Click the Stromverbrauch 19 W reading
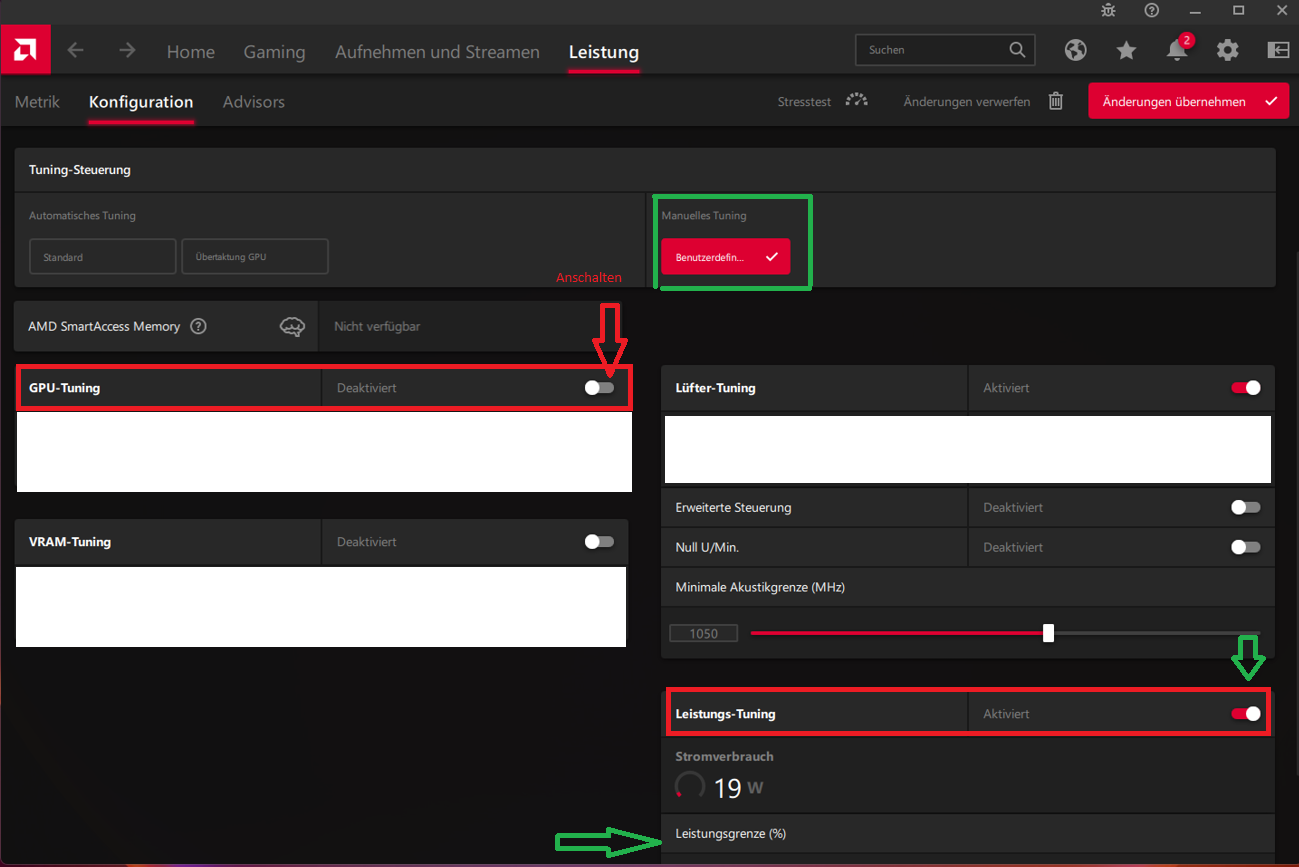Image resolution: width=1299 pixels, height=867 pixels. pos(738,788)
